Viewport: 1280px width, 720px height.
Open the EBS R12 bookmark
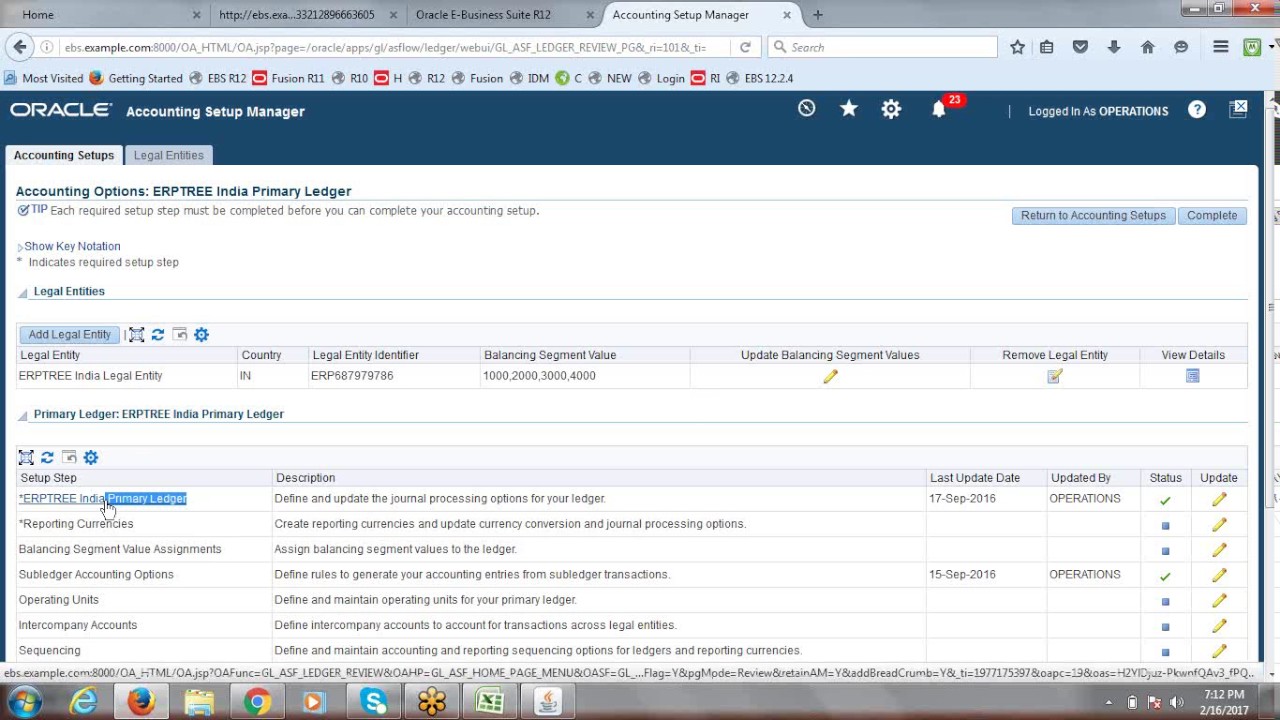pyautogui.click(x=216, y=78)
